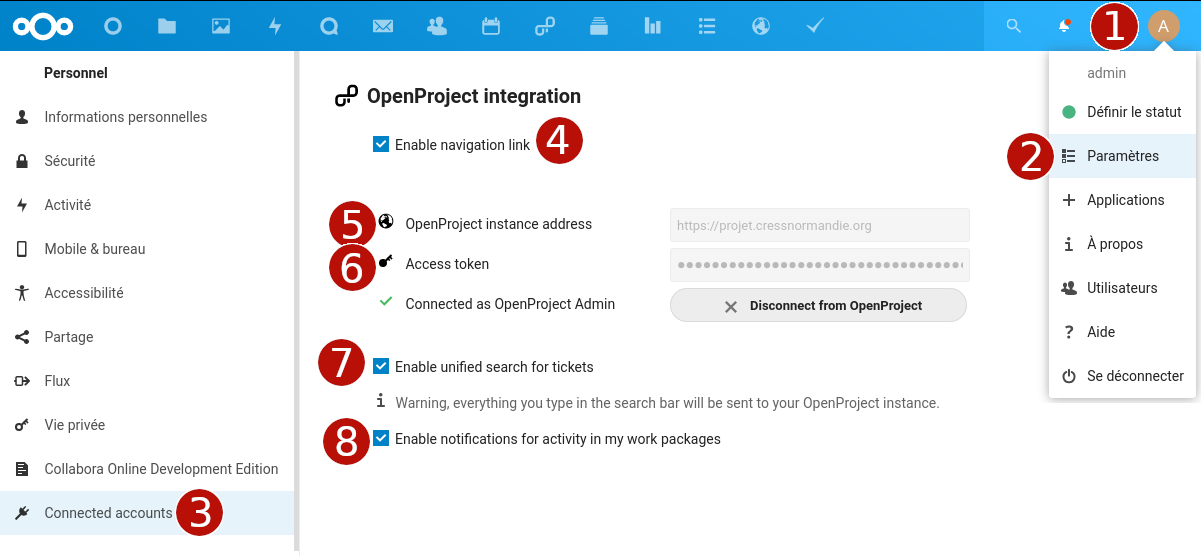Click the power icon beside Se déconnecter
Image resolution: width=1204 pixels, height=556 pixels.
[x=1068, y=376]
